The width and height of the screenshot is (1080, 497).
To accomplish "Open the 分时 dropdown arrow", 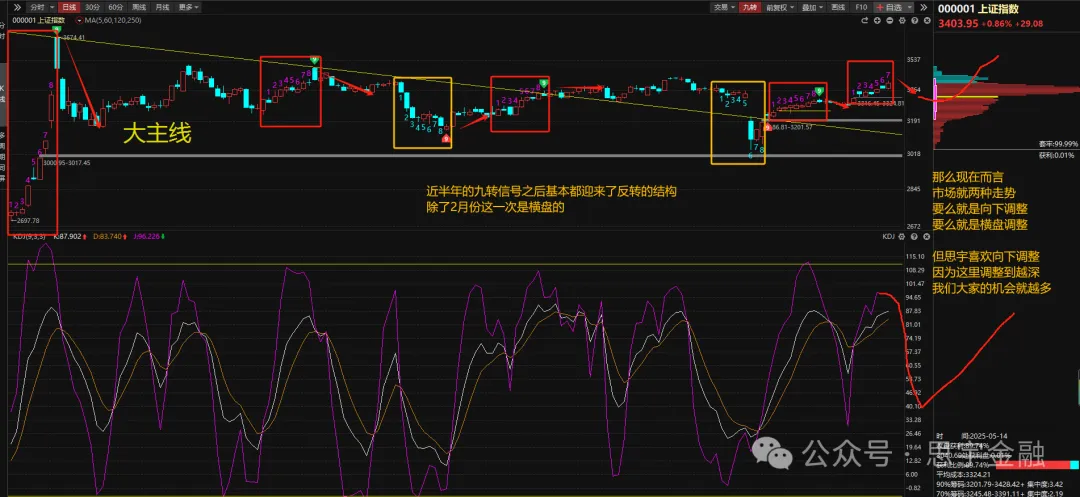I will click(x=52, y=7).
